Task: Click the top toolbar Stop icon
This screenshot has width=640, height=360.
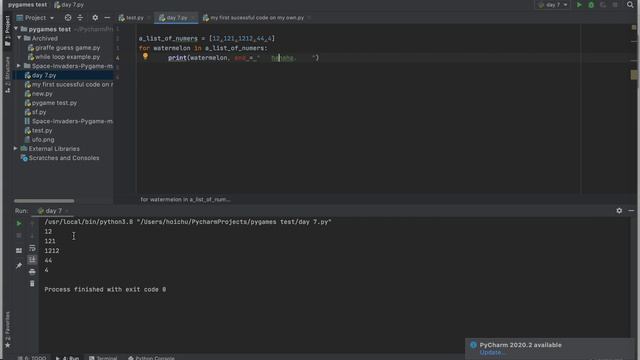Action: (x=615, y=5)
